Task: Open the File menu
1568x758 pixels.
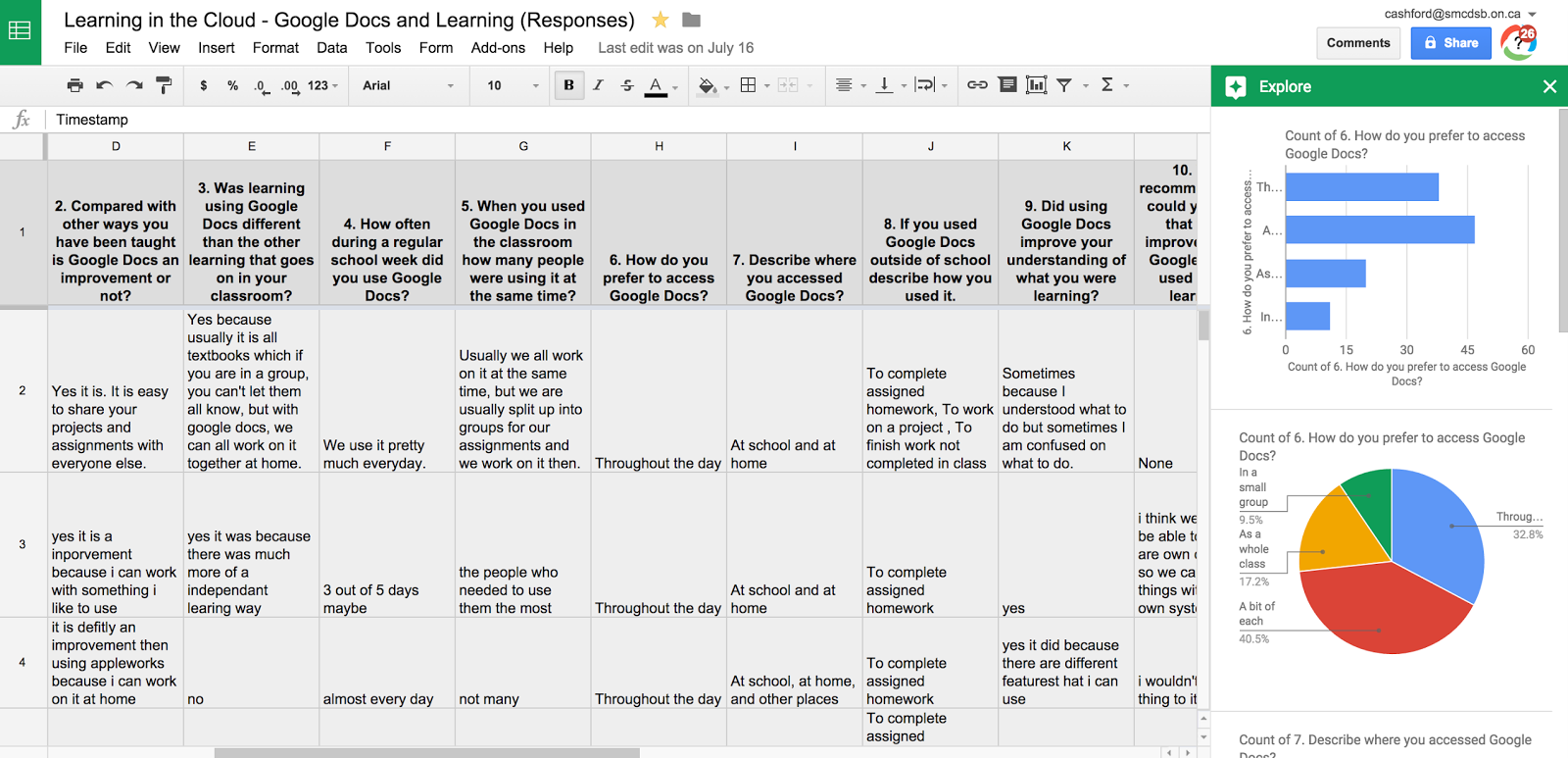Action: [75, 47]
